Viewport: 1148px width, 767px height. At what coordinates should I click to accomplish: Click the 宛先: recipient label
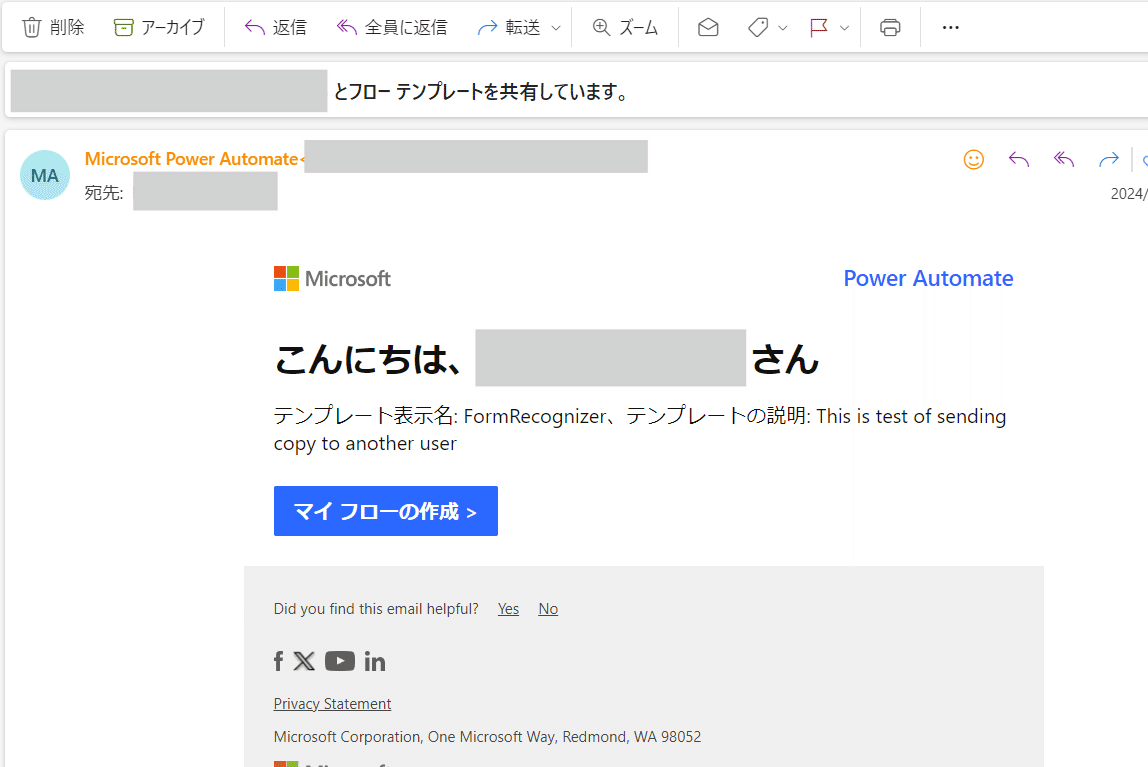point(104,193)
